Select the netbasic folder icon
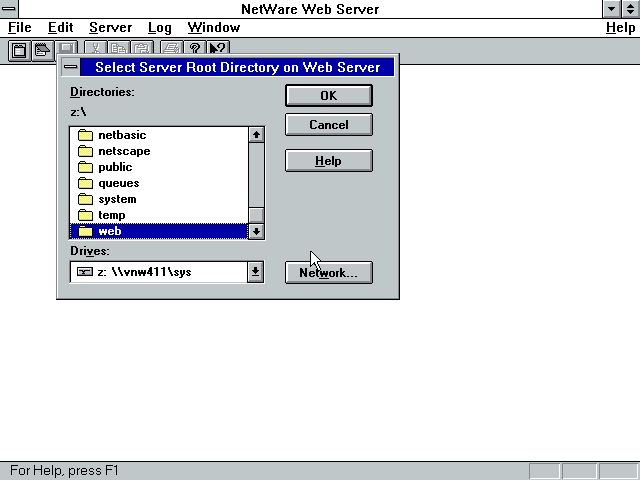640x480 pixels. pyautogui.click(x=85, y=135)
